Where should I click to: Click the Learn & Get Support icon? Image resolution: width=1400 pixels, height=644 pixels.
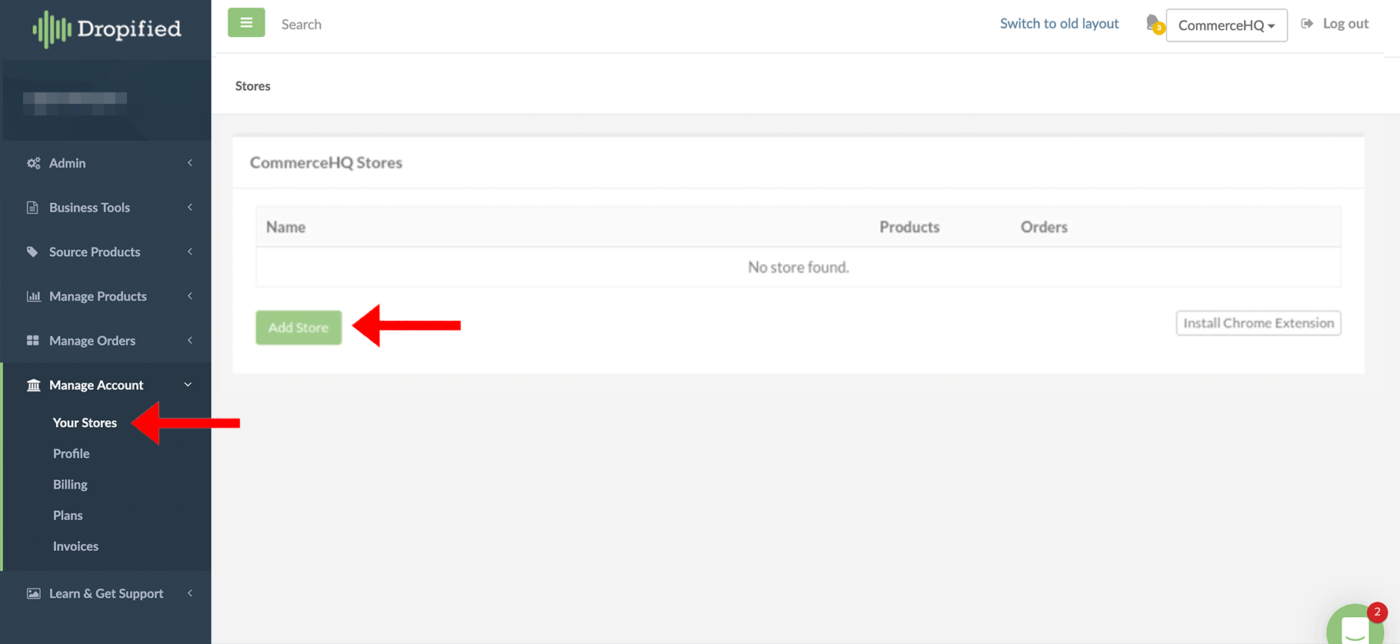[x=33, y=593]
